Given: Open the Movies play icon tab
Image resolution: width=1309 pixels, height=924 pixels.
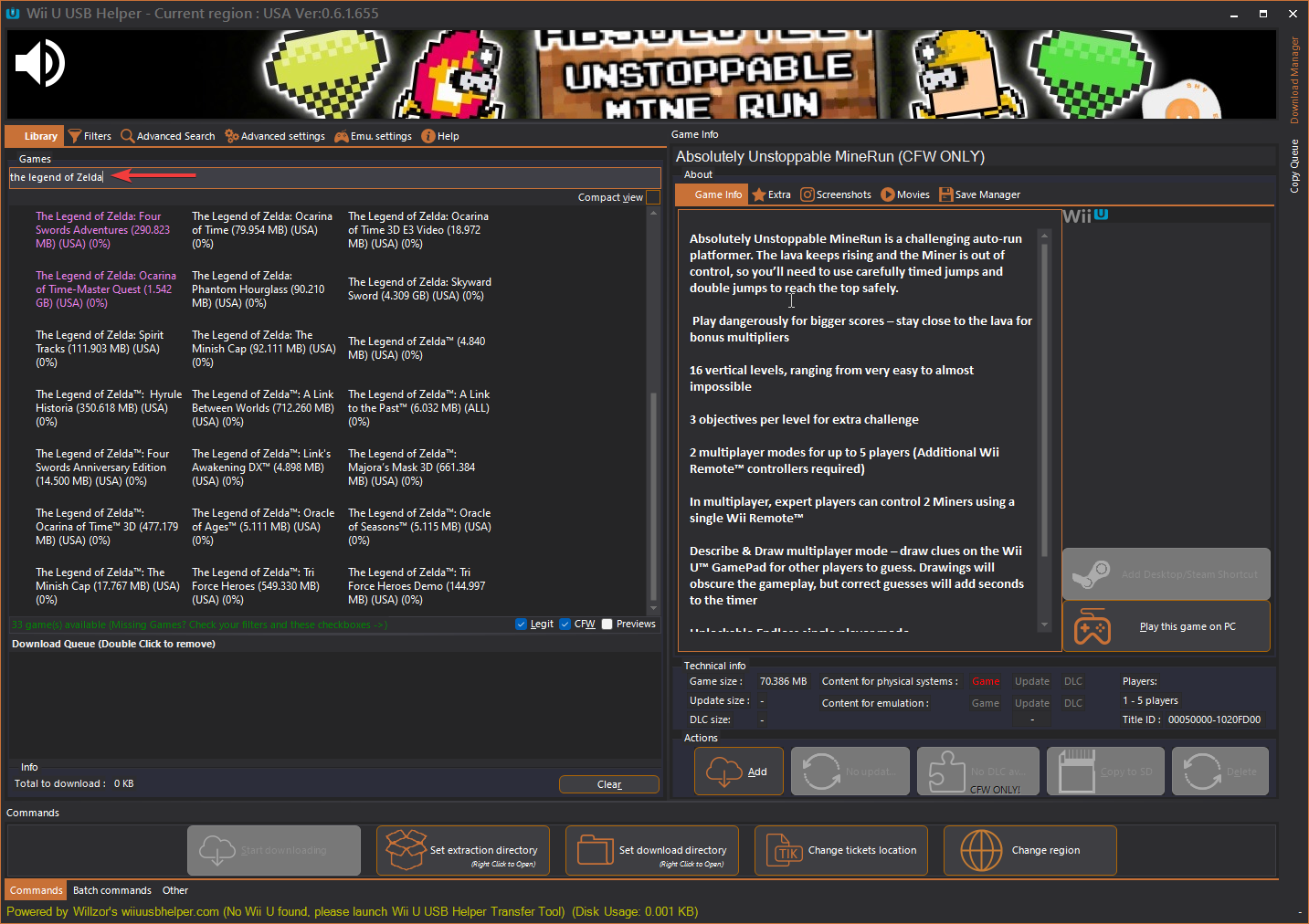Looking at the screenshot, I should [905, 194].
